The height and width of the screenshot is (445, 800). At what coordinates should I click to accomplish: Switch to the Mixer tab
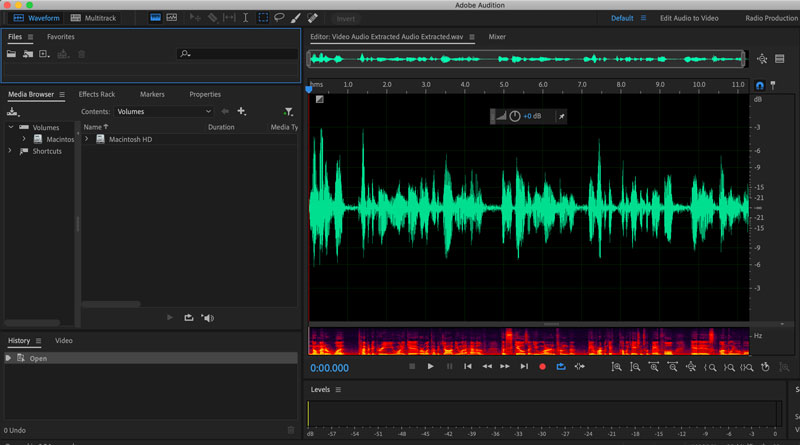(497, 37)
